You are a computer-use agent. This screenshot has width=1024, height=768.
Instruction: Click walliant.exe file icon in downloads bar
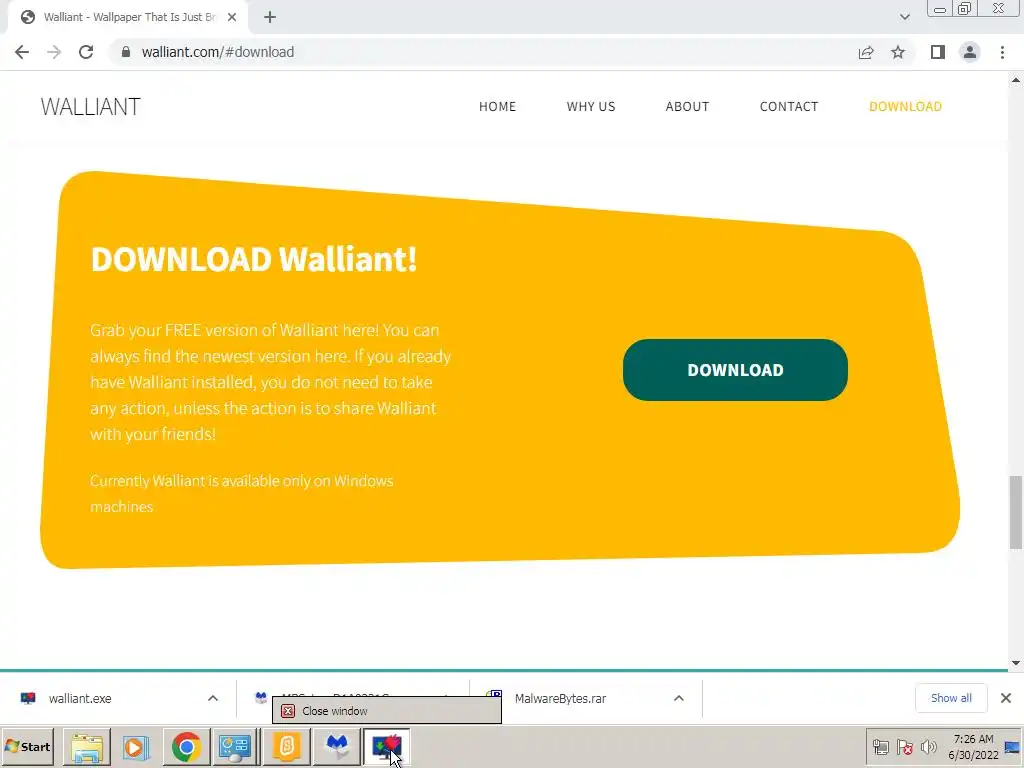pyautogui.click(x=28, y=698)
